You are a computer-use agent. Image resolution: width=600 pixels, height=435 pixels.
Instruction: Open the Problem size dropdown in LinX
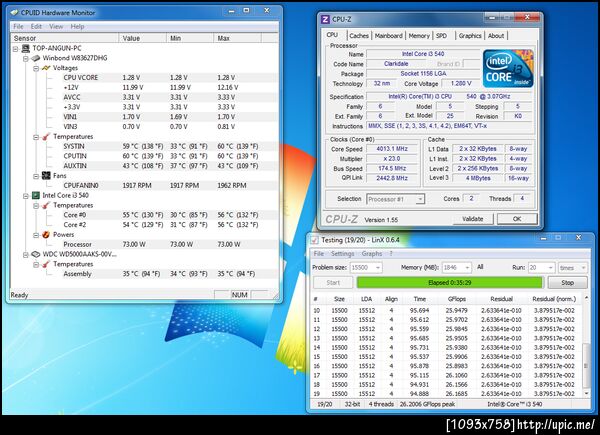click(378, 267)
